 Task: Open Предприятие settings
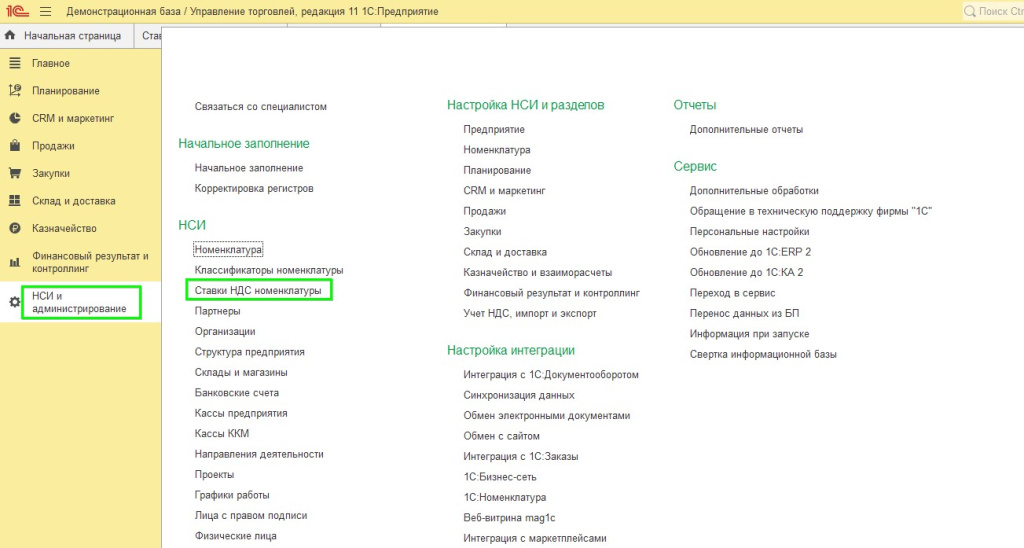pyautogui.click(x=494, y=129)
